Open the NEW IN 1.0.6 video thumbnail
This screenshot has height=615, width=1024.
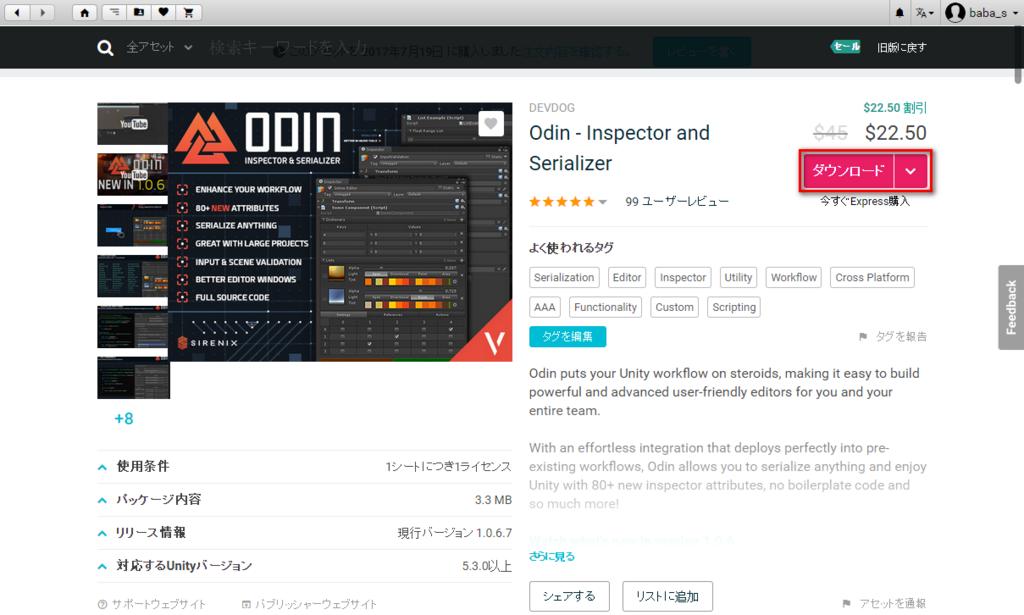point(133,174)
